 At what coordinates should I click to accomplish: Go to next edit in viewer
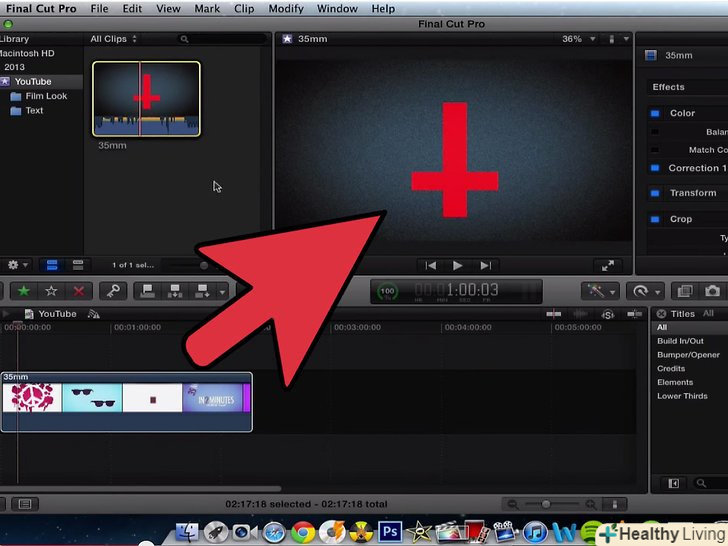point(486,265)
